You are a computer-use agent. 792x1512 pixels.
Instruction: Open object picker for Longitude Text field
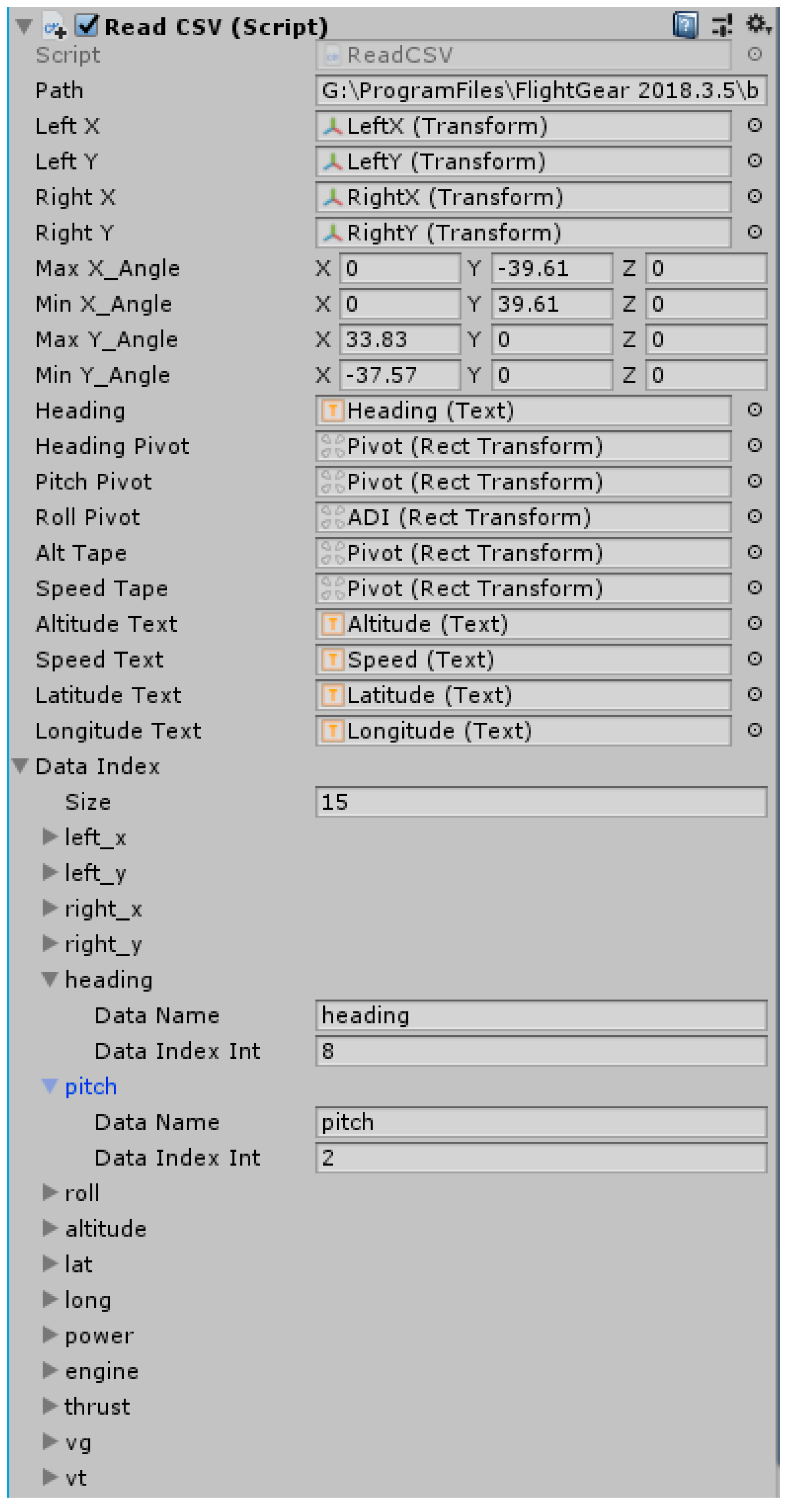click(x=755, y=730)
